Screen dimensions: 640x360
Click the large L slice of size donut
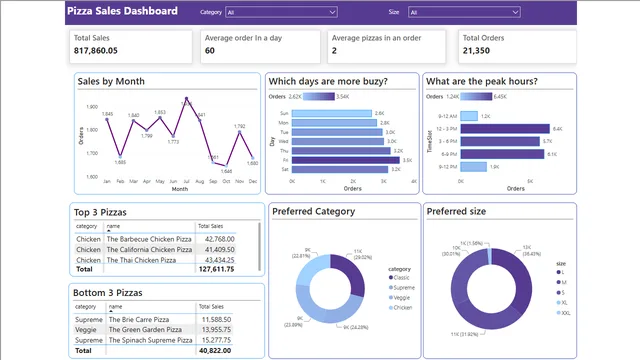click(521, 277)
